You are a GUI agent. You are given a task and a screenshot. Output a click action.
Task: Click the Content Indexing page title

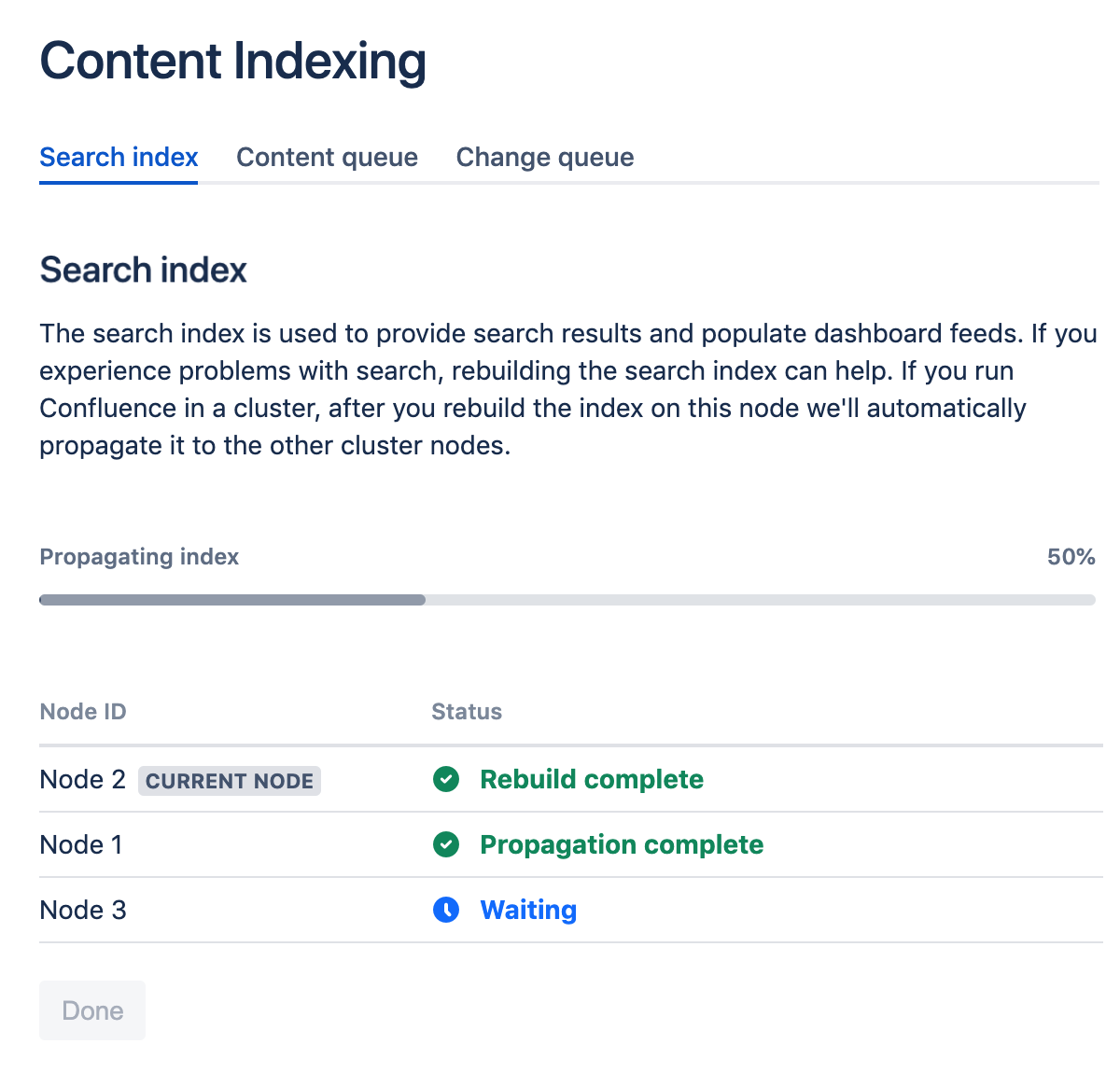[x=233, y=62]
